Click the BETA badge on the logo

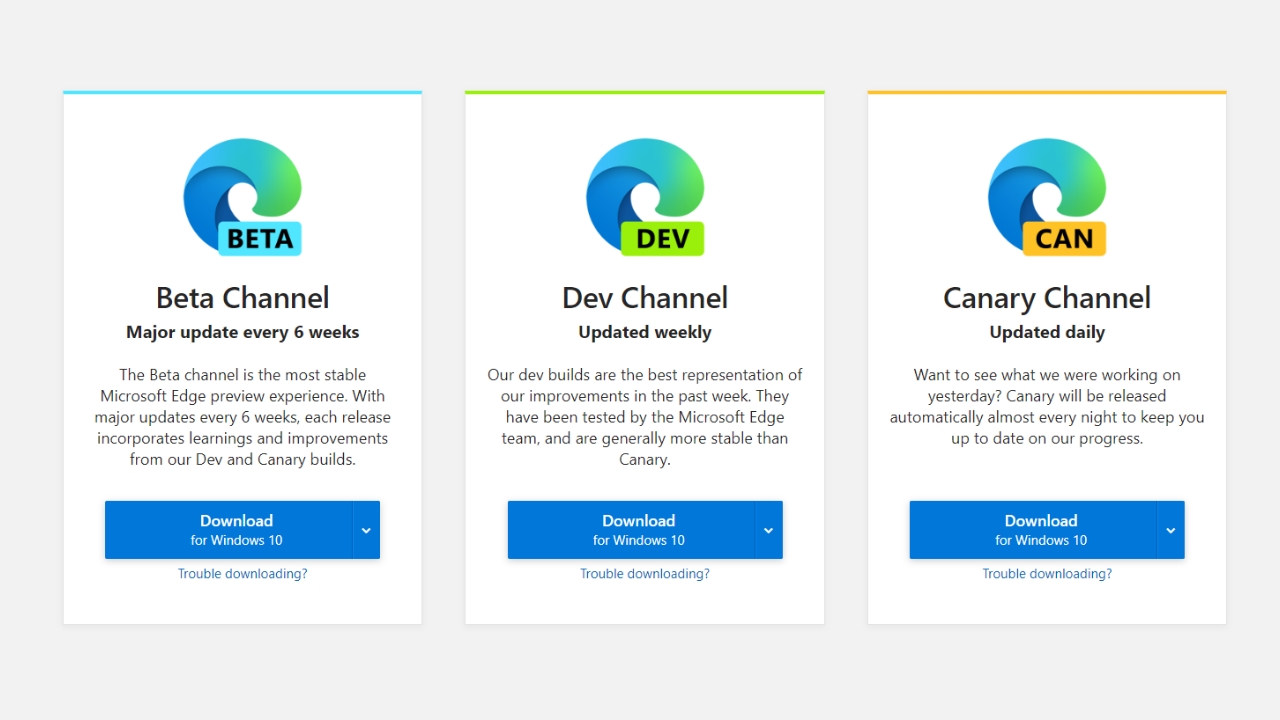(x=260, y=239)
